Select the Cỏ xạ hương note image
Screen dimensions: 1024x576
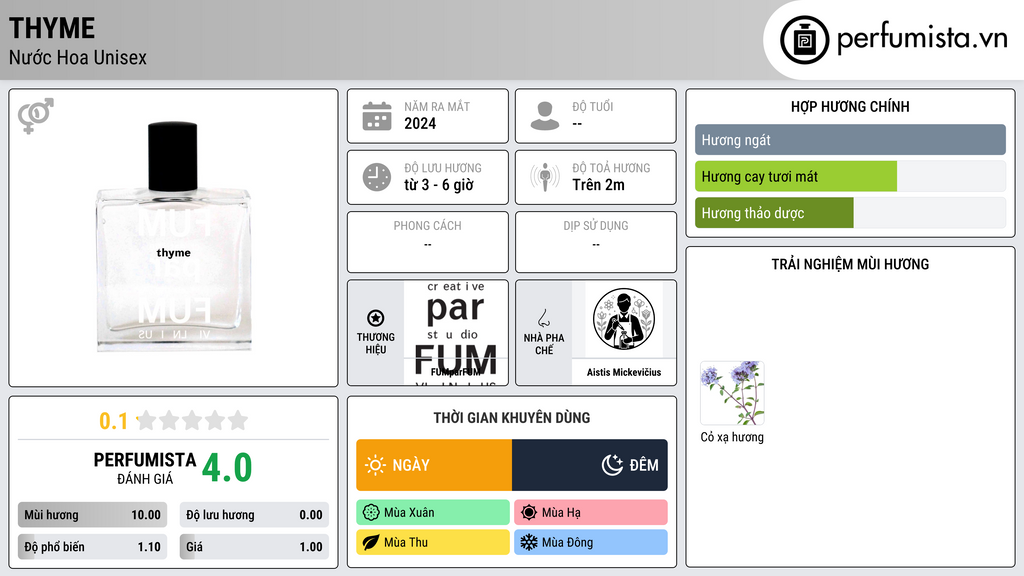pyautogui.click(x=732, y=393)
